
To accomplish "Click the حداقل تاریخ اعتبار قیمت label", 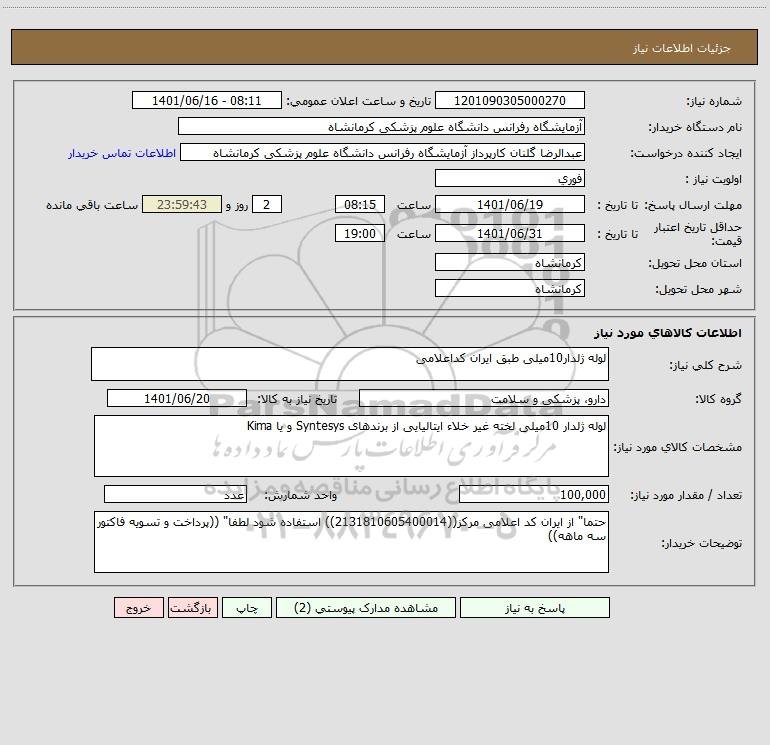I will [x=697, y=234].
